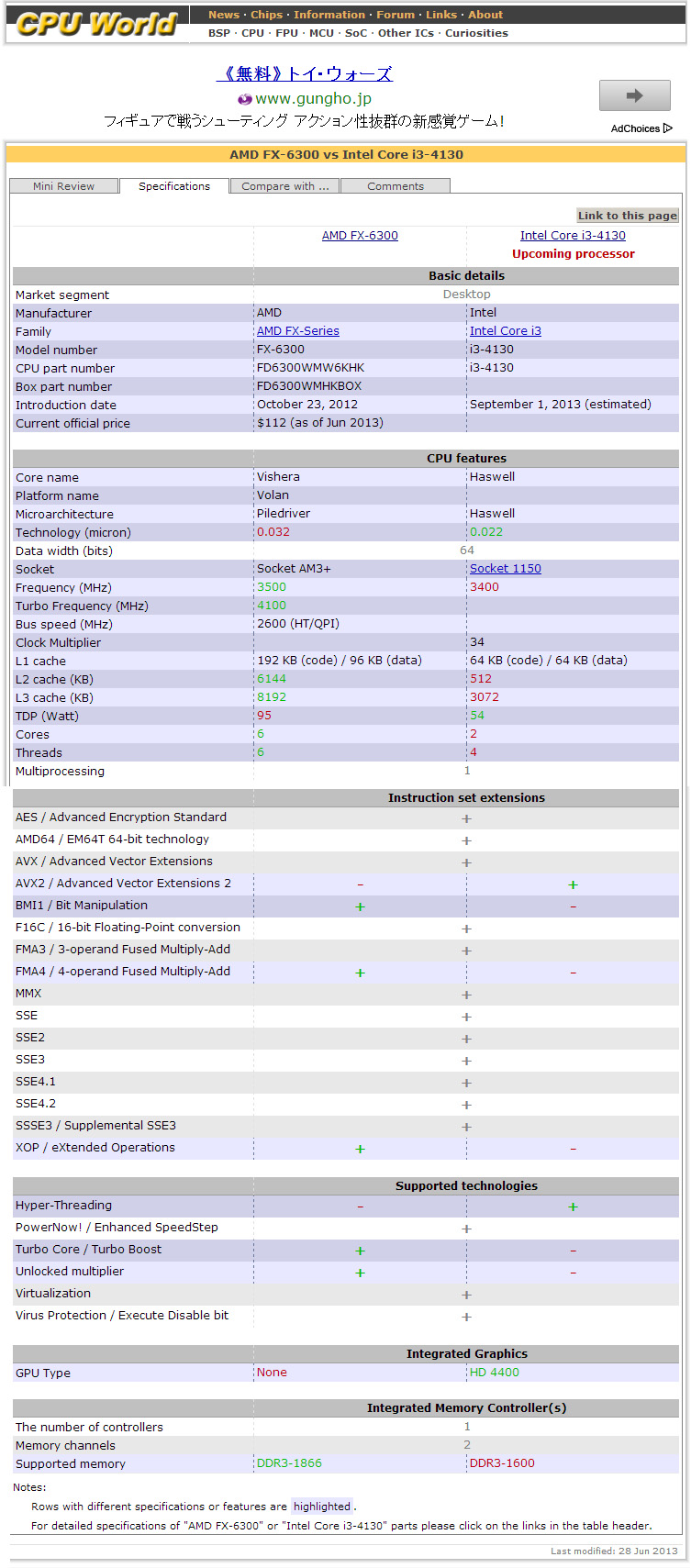Click the Hyper-Threading row label

[63, 1206]
